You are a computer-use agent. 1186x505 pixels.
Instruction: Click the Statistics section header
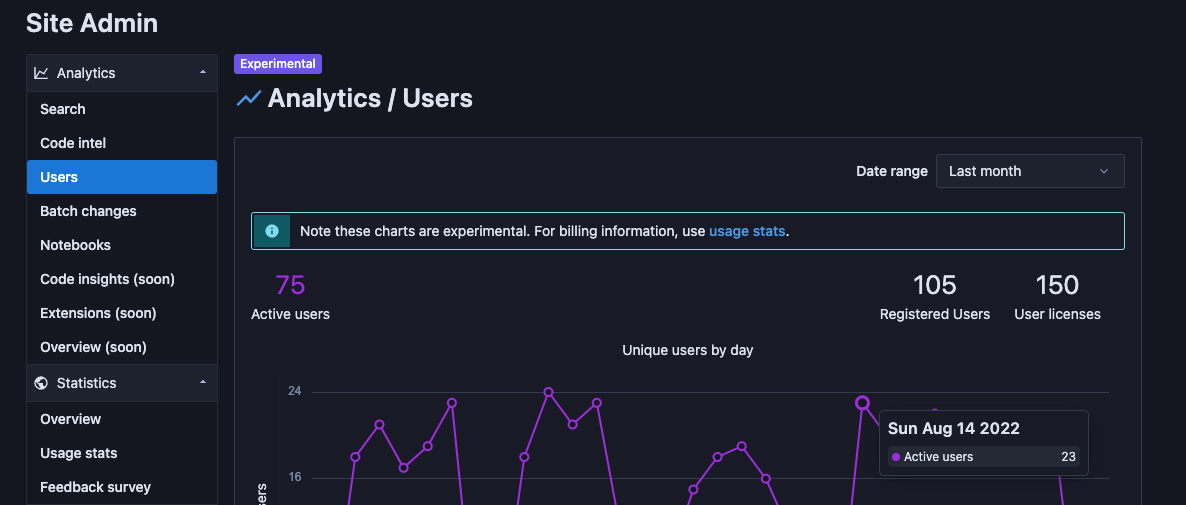coord(122,383)
